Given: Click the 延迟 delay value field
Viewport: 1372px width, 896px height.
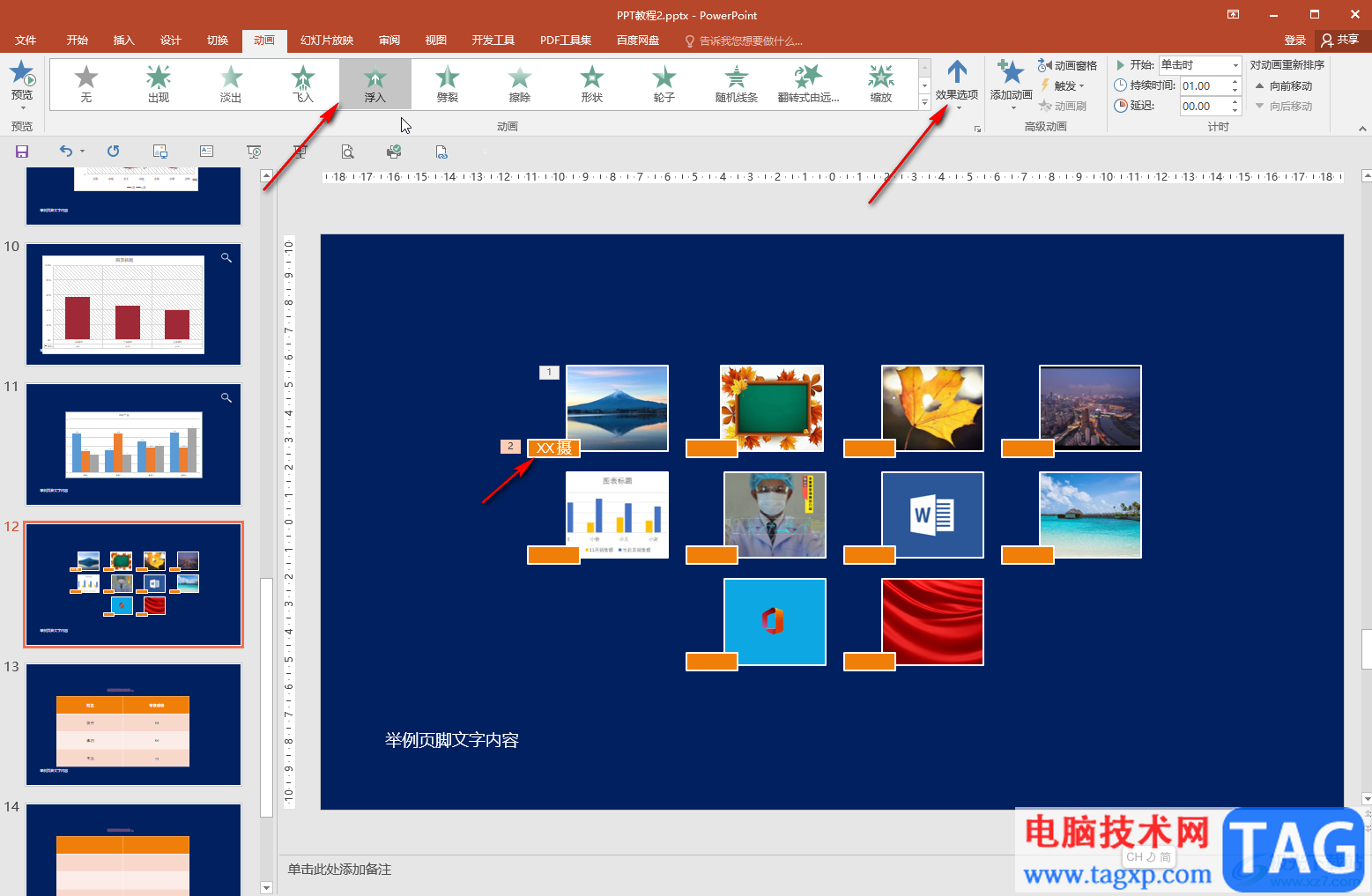Looking at the screenshot, I should (1205, 106).
